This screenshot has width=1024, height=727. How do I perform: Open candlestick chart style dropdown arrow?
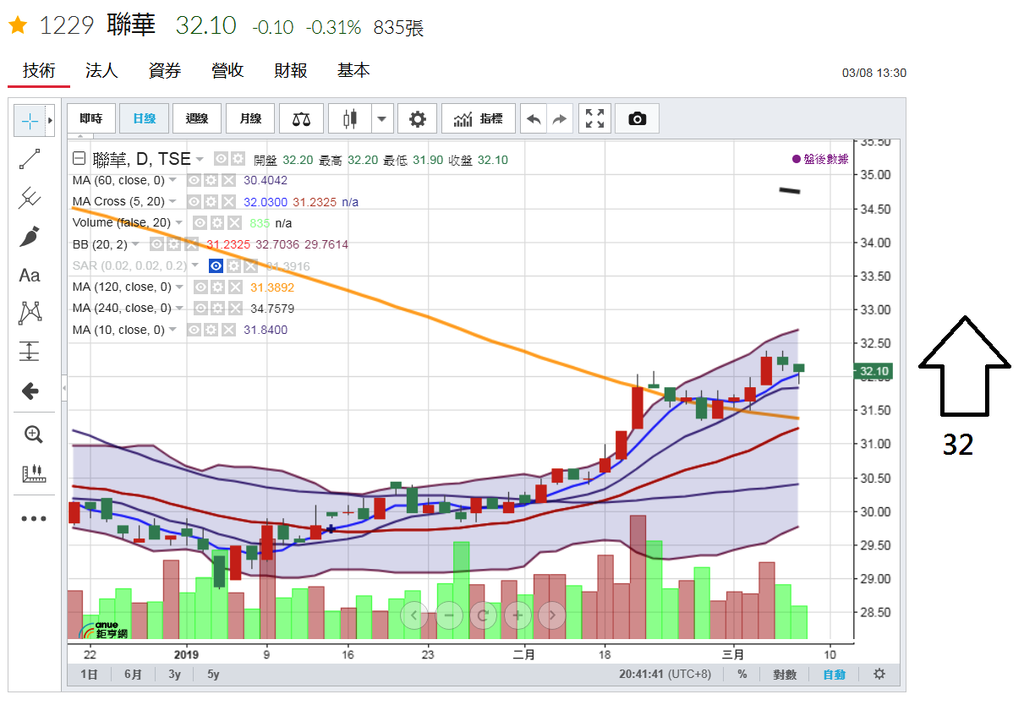382,119
